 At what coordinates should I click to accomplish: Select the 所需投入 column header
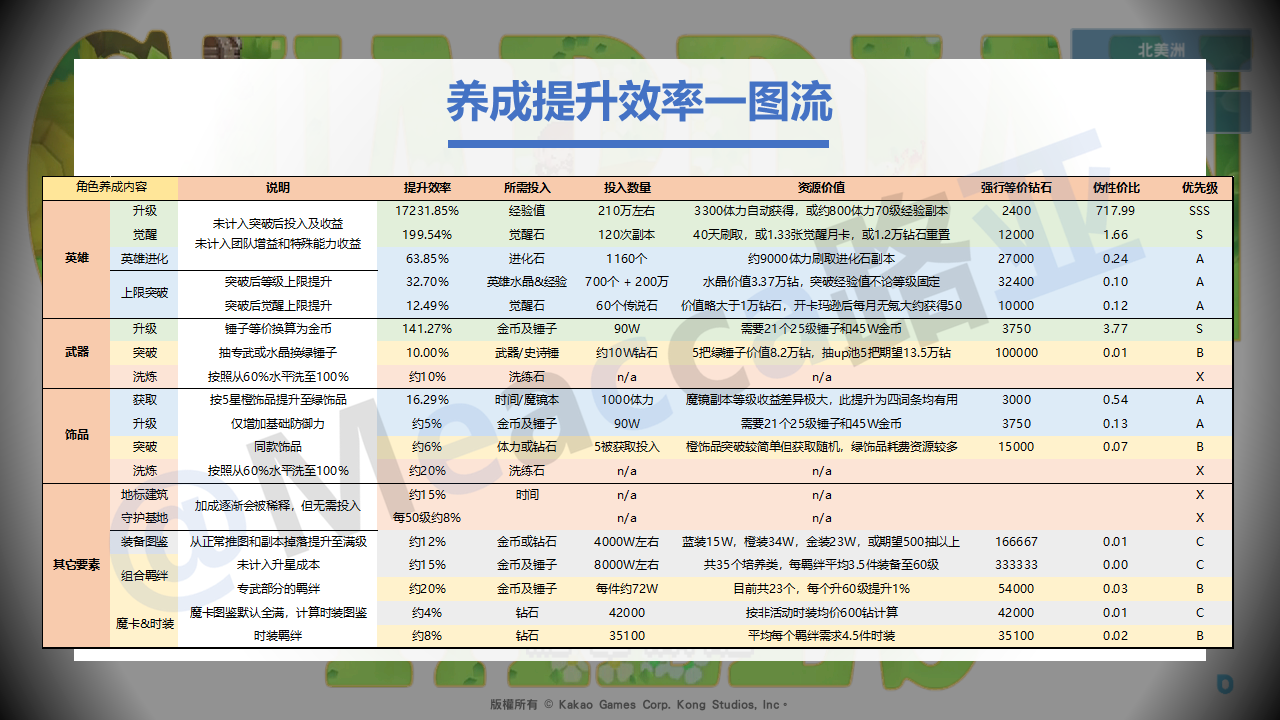527,188
